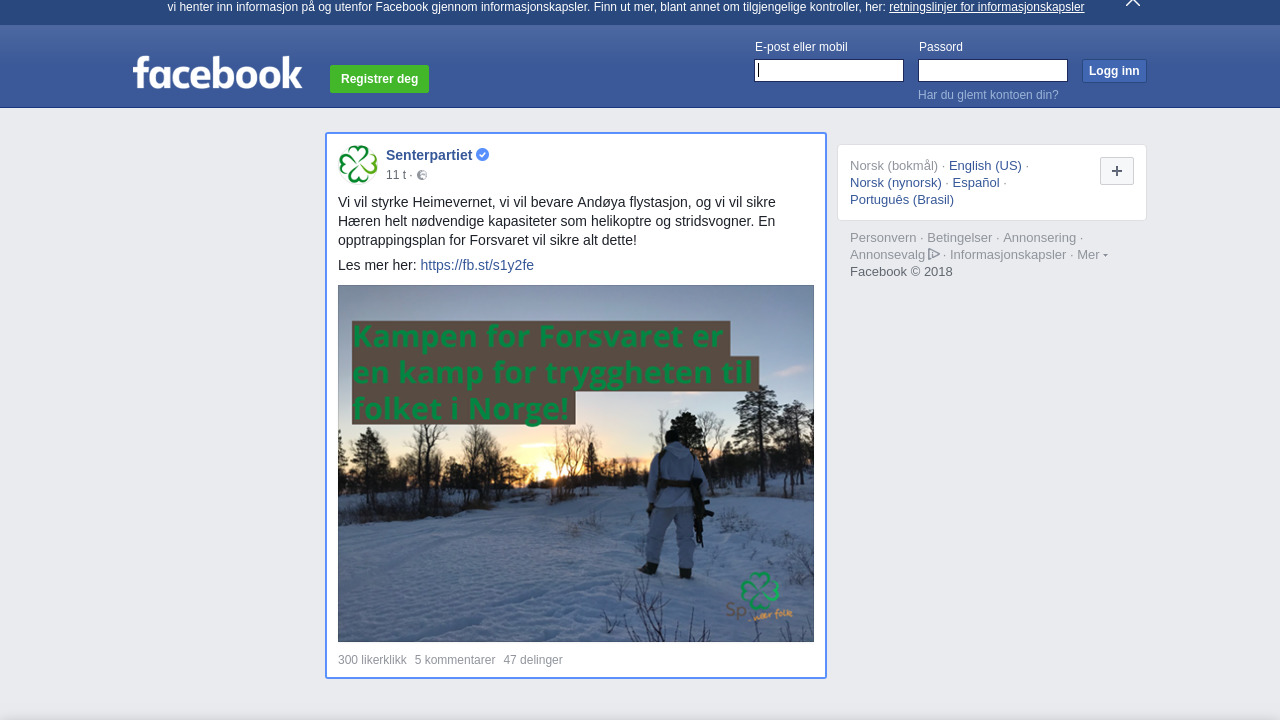Screen dimensions: 1280x720
Task: Switch language to English (US)
Action: (985, 166)
